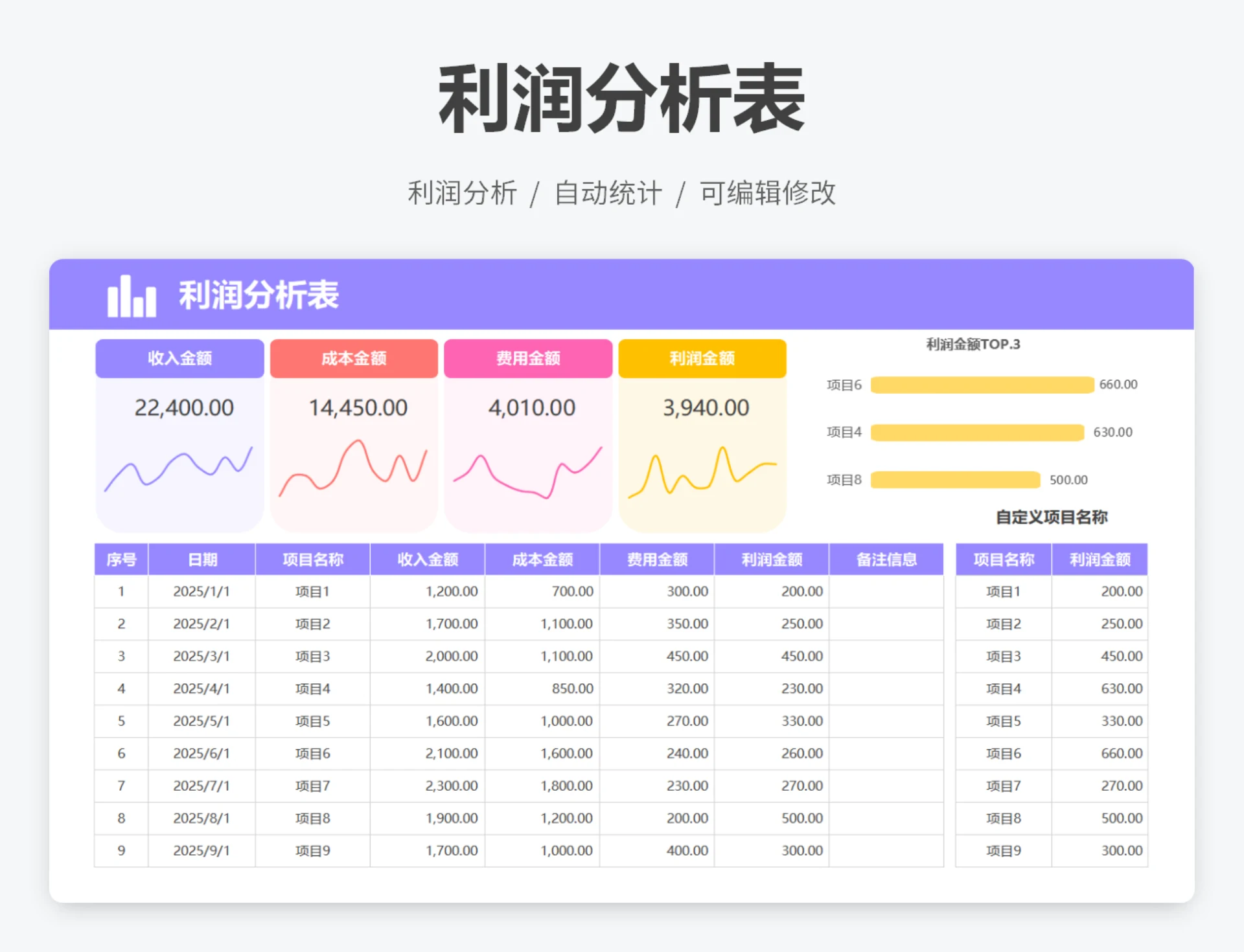Click the 利润金额 header of the right table
This screenshot has width=1244, height=952.
1100,559
